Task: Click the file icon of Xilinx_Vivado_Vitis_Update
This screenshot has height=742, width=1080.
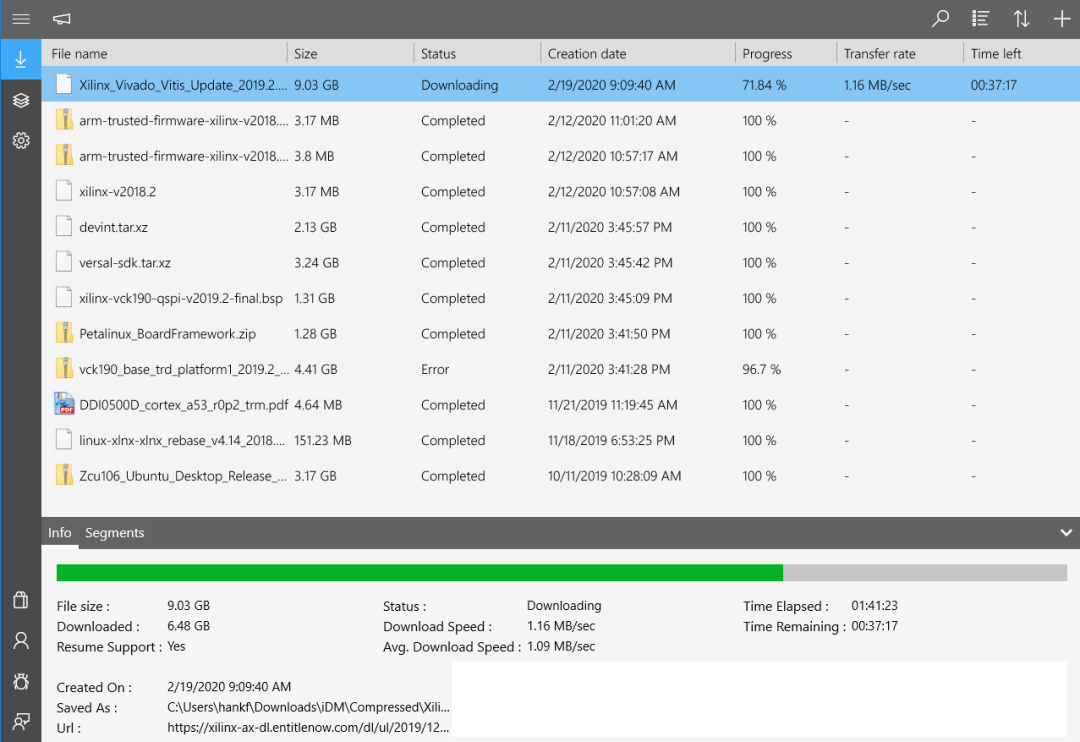Action: (x=64, y=84)
